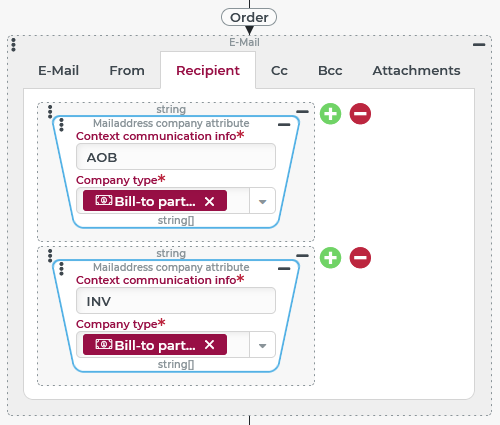
Task: Click red minus beside first recipient block
Action: click(x=360, y=114)
